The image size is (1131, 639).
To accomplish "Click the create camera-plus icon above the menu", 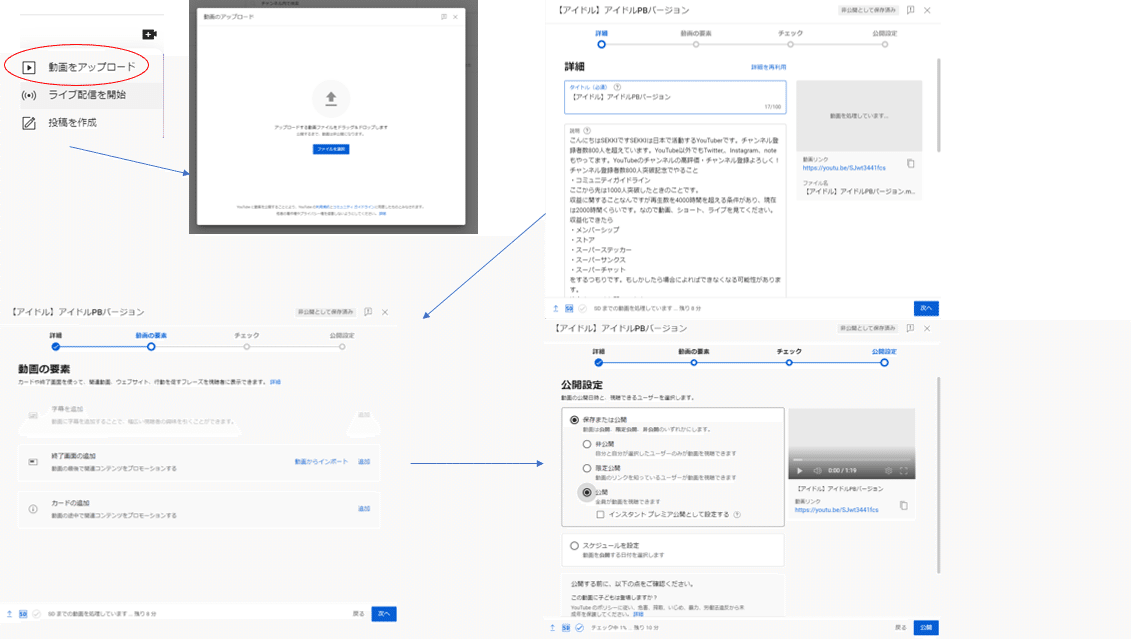I will coord(149,34).
